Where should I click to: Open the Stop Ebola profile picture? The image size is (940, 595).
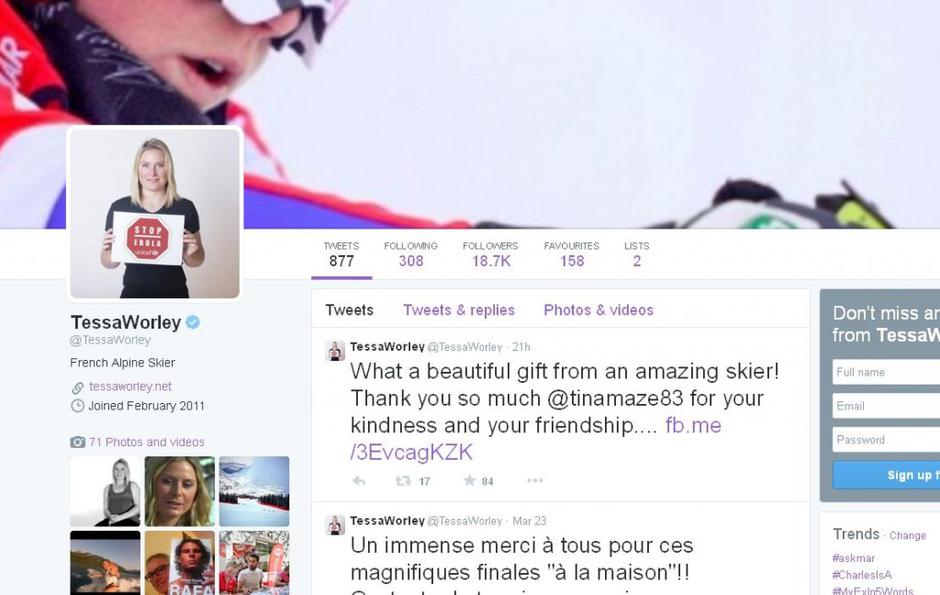pos(155,213)
